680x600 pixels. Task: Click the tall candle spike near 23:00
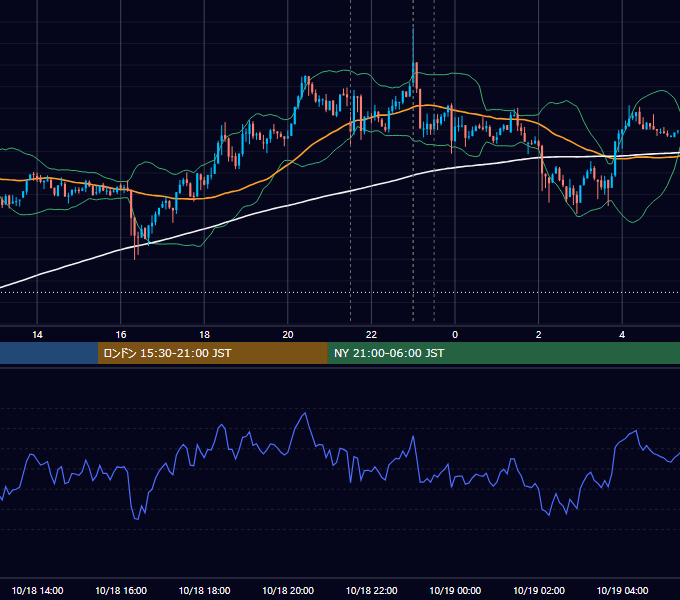click(413, 56)
